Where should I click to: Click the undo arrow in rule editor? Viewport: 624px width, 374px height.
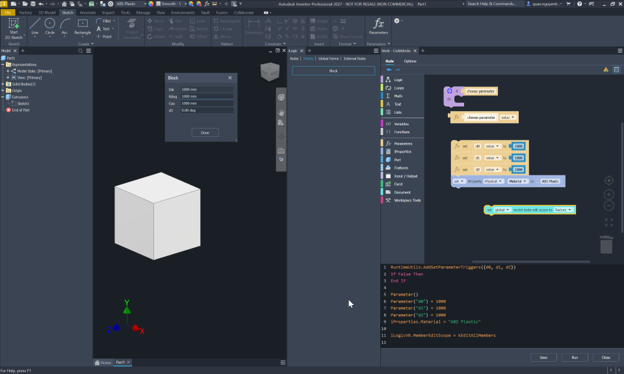389,70
